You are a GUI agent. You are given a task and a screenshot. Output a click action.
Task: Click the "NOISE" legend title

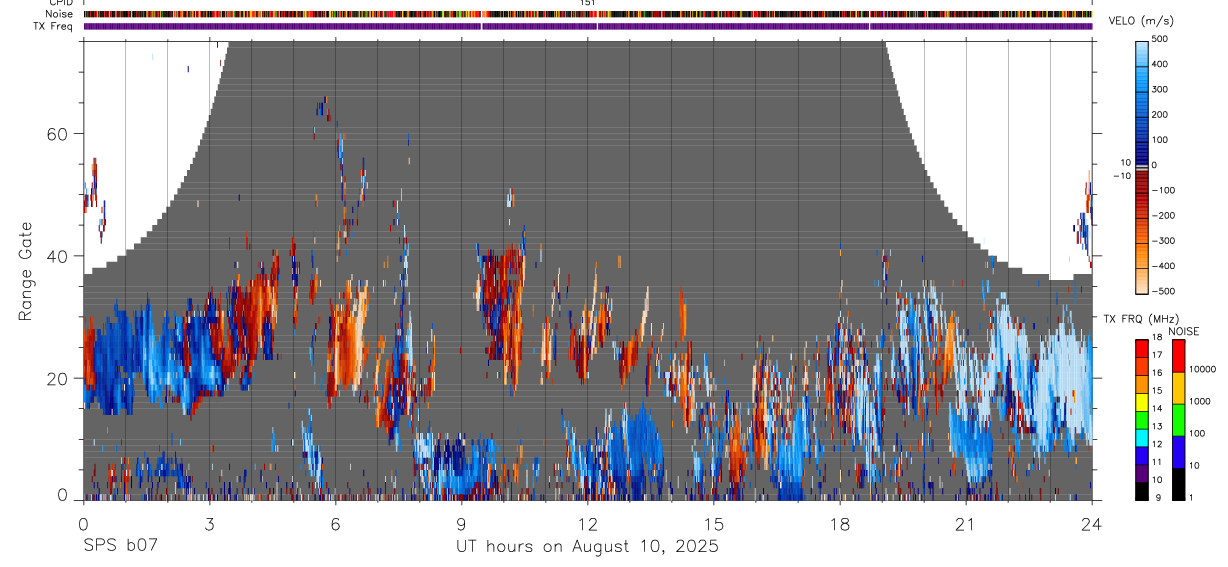tap(1183, 331)
